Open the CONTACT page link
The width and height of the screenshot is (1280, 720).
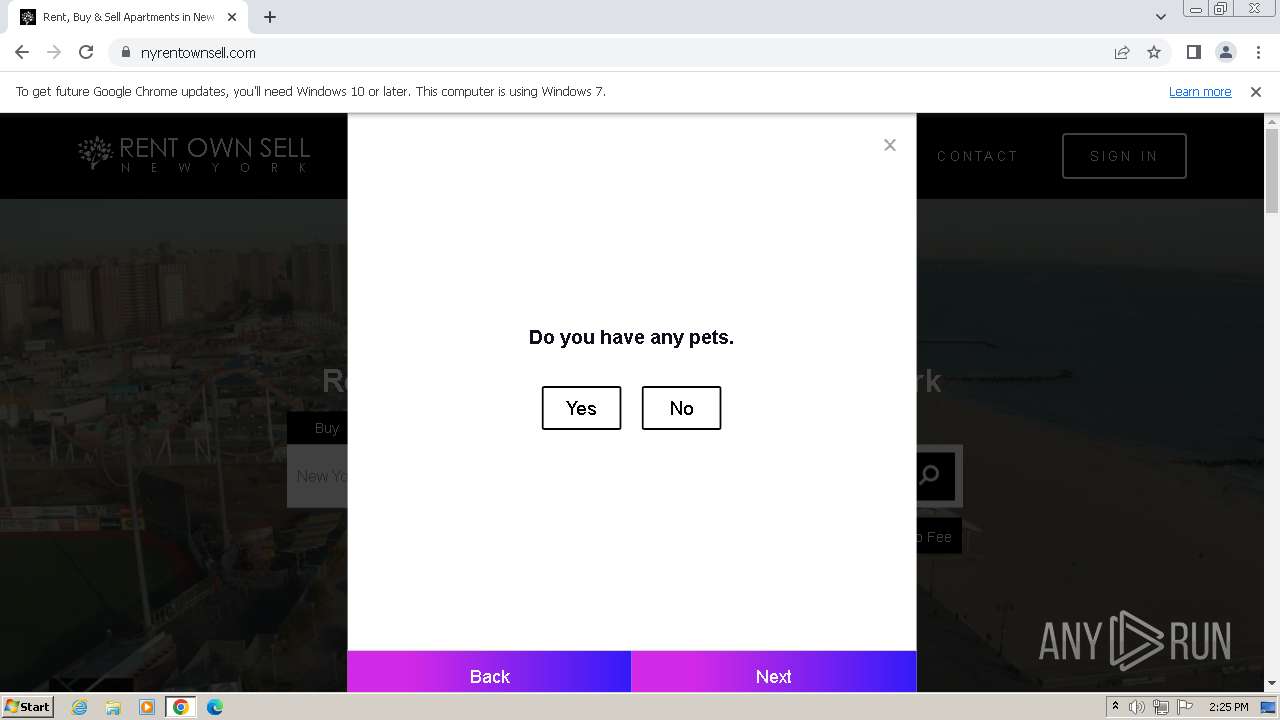pos(977,156)
